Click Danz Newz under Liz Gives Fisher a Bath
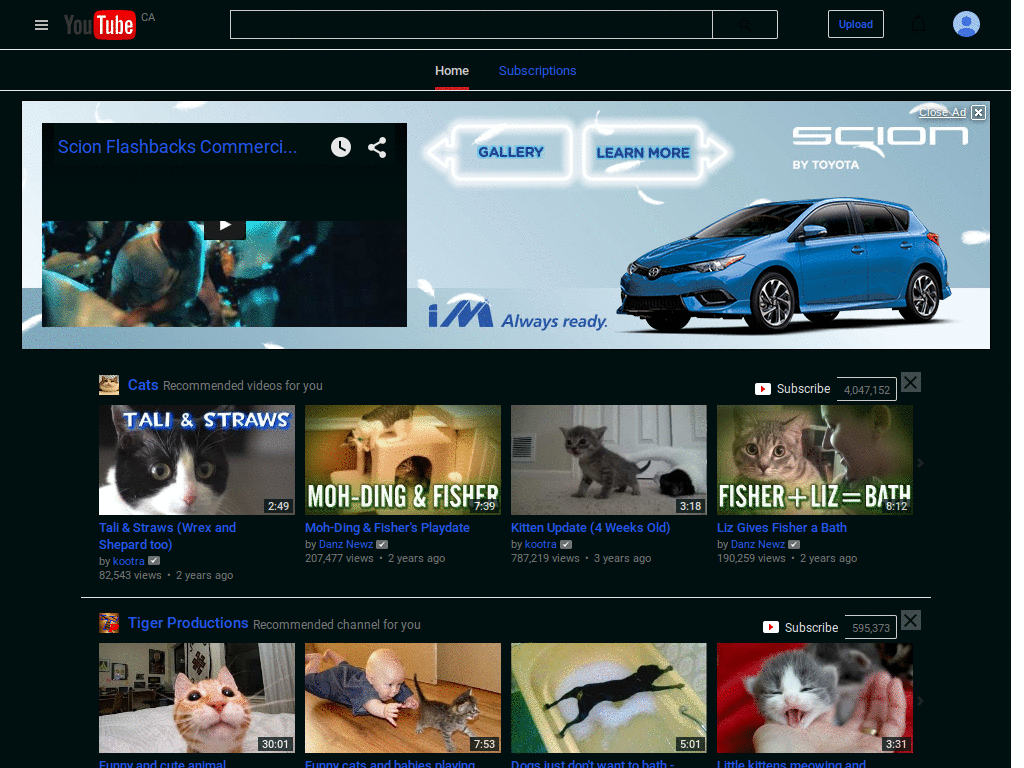The width and height of the screenshot is (1024, 768). [x=758, y=544]
